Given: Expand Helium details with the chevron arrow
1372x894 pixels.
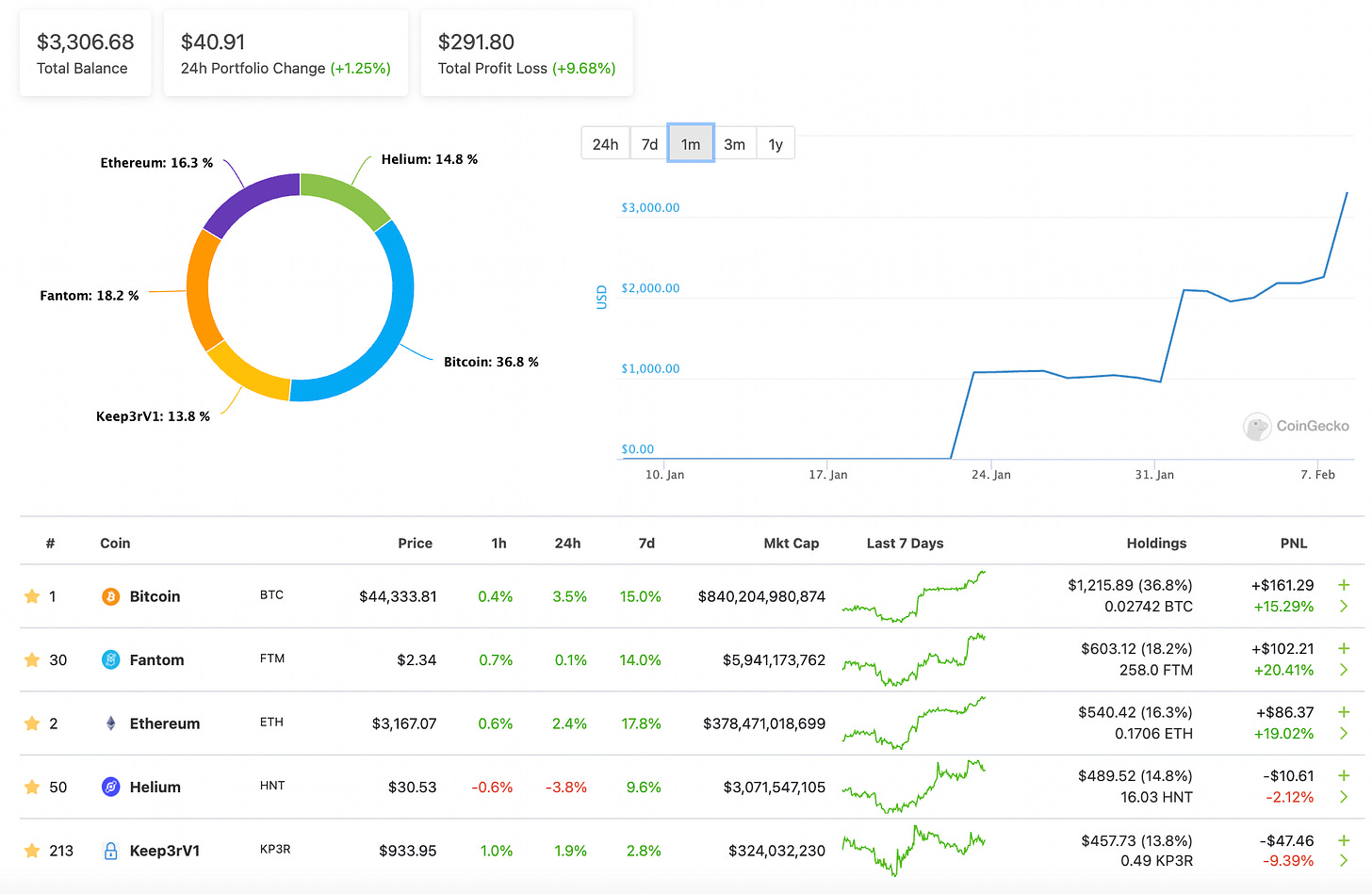Looking at the screenshot, I should click(1344, 797).
